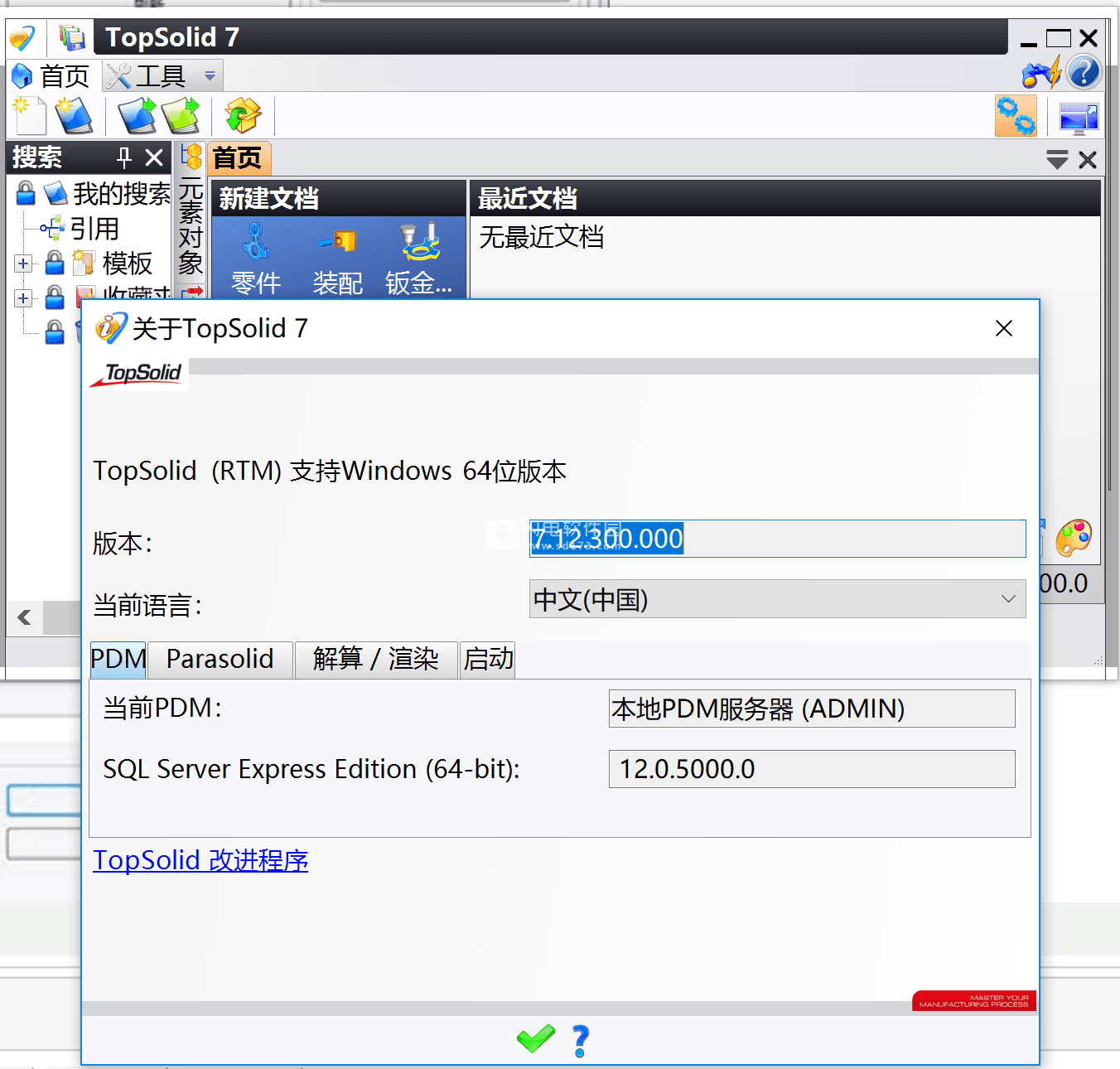Screen dimensions: 1120x1069
Task: Pin the 搜索 panel
Action: (x=124, y=157)
